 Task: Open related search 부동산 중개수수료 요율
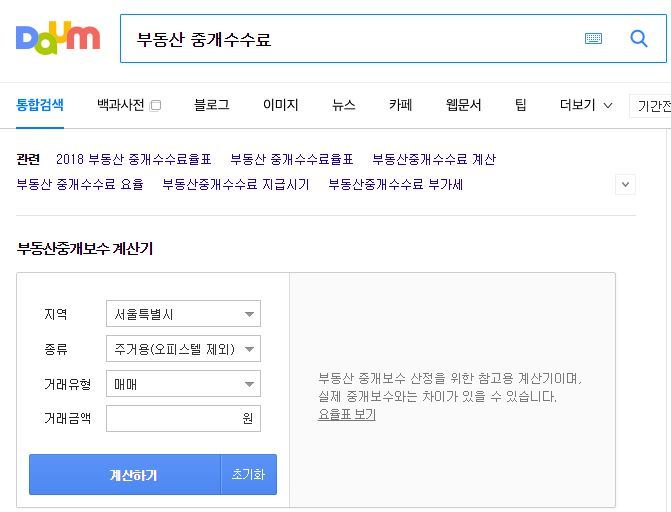point(80,185)
